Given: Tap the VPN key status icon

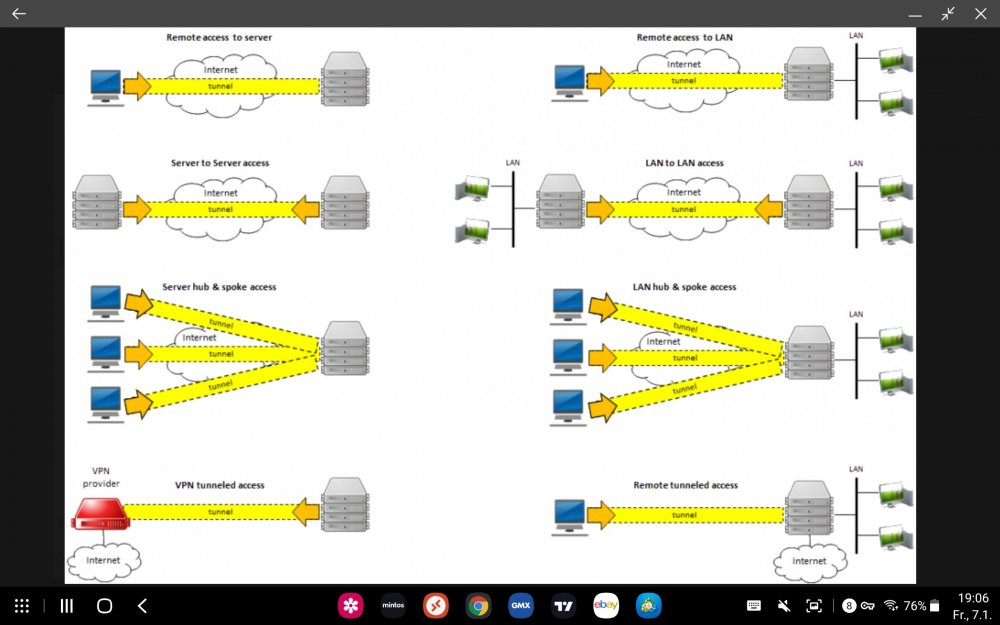Looking at the screenshot, I should (867, 606).
